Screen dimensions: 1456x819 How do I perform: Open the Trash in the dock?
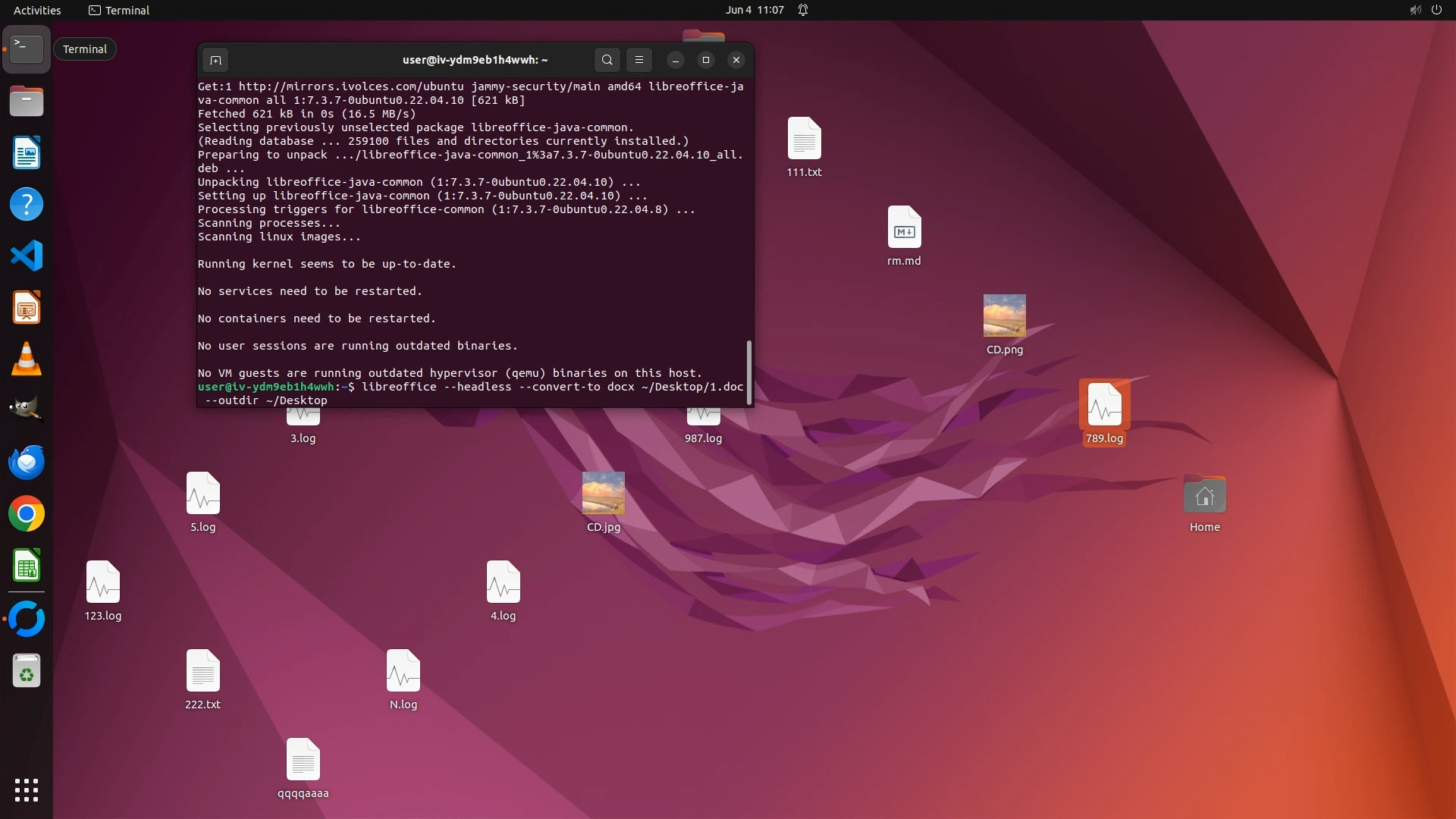(x=27, y=672)
